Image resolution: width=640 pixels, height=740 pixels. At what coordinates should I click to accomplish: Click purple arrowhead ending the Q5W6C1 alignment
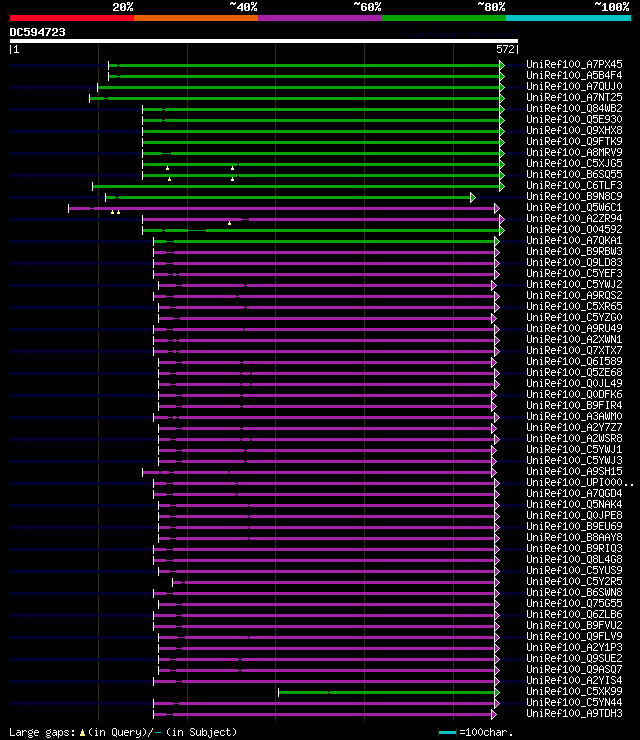click(x=497, y=209)
